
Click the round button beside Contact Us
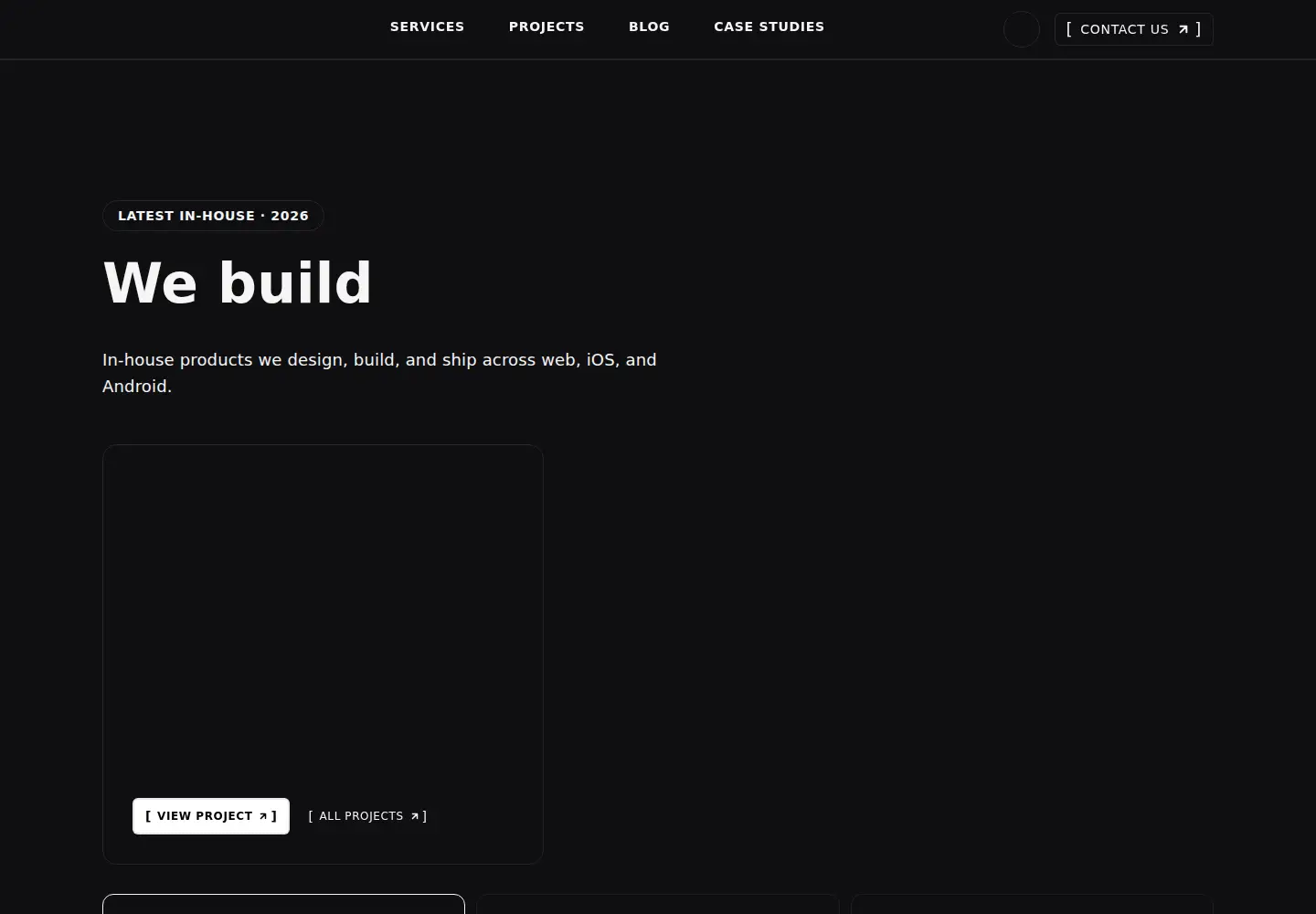click(1022, 29)
